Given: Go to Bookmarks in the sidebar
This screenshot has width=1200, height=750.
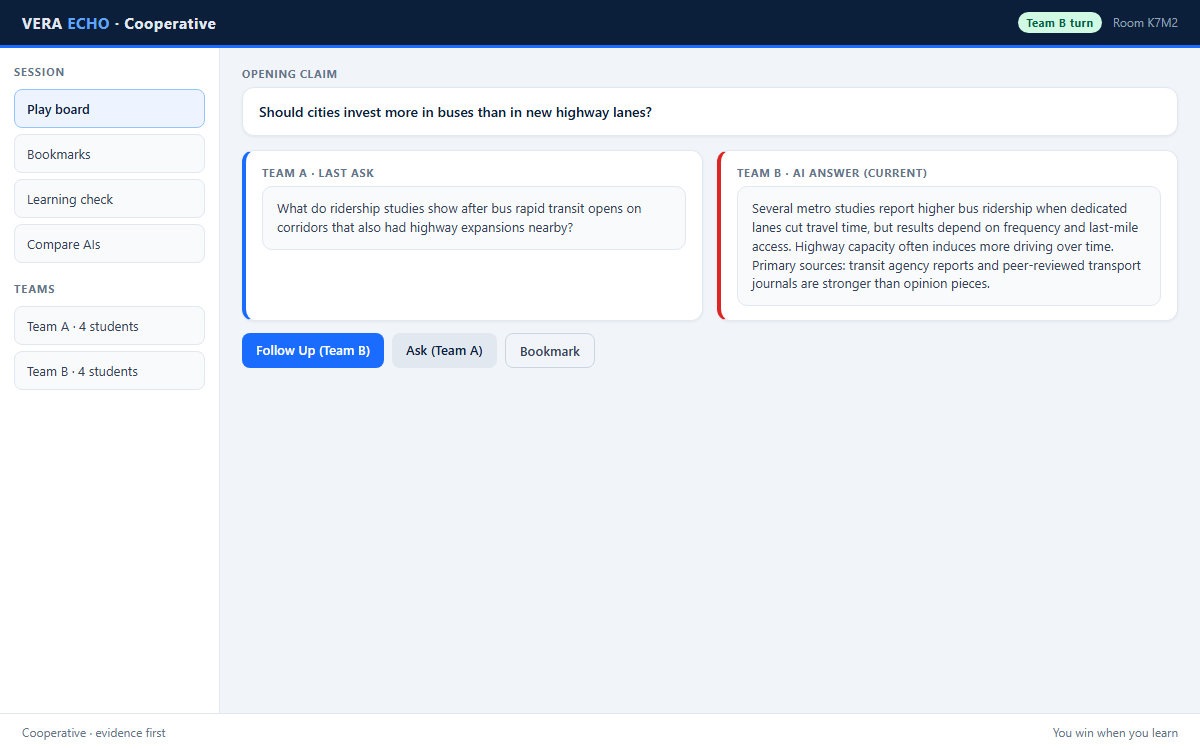Looking at the screenshot, I should 109,154.
